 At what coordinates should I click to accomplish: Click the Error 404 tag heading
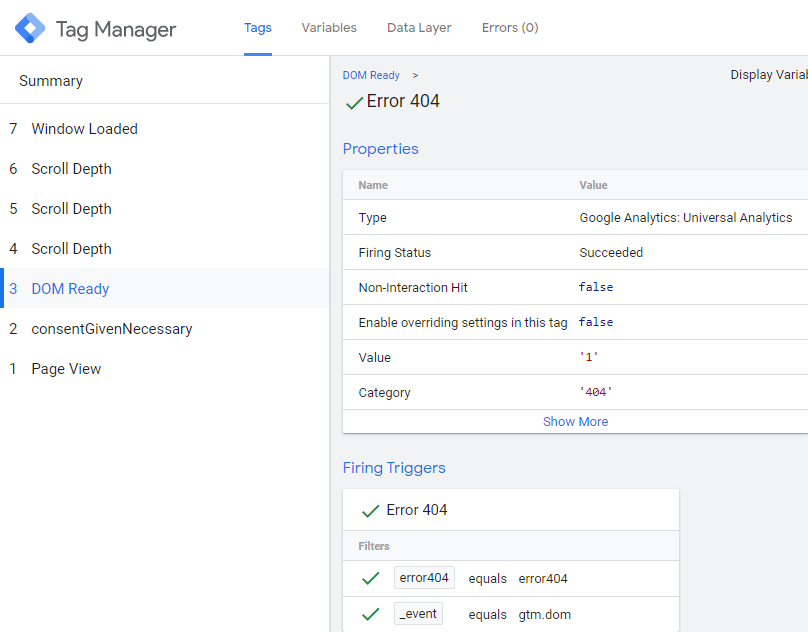point(403,101)
